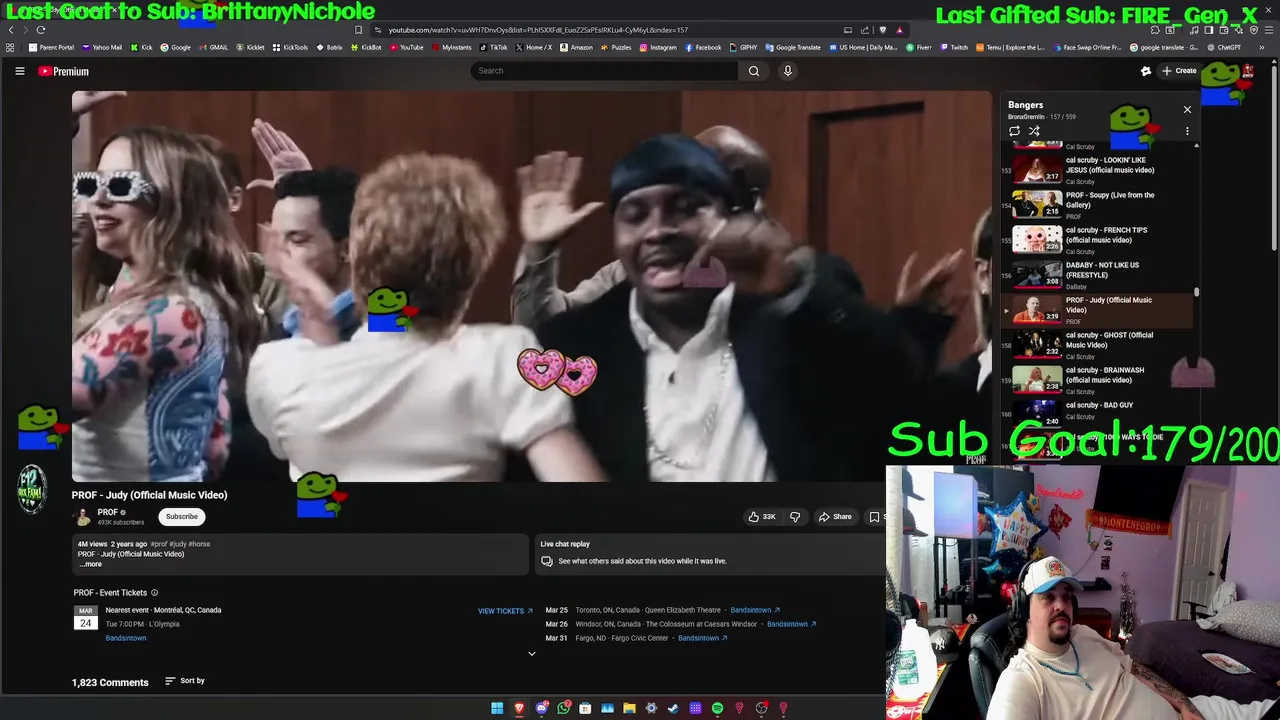This screenshot has width=1280, height=720.
Task: Open Settings gear in taskbar
Action: 651,708
